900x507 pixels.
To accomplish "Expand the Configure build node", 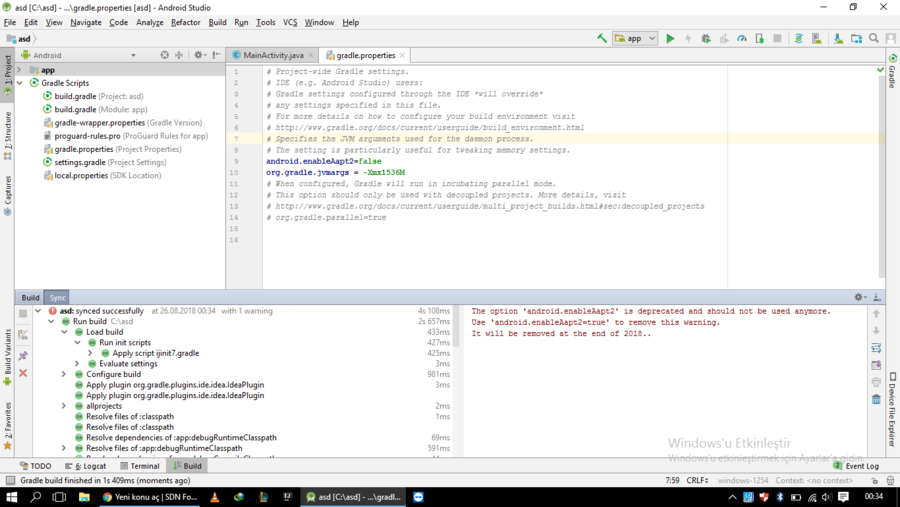I will (64, 374).
